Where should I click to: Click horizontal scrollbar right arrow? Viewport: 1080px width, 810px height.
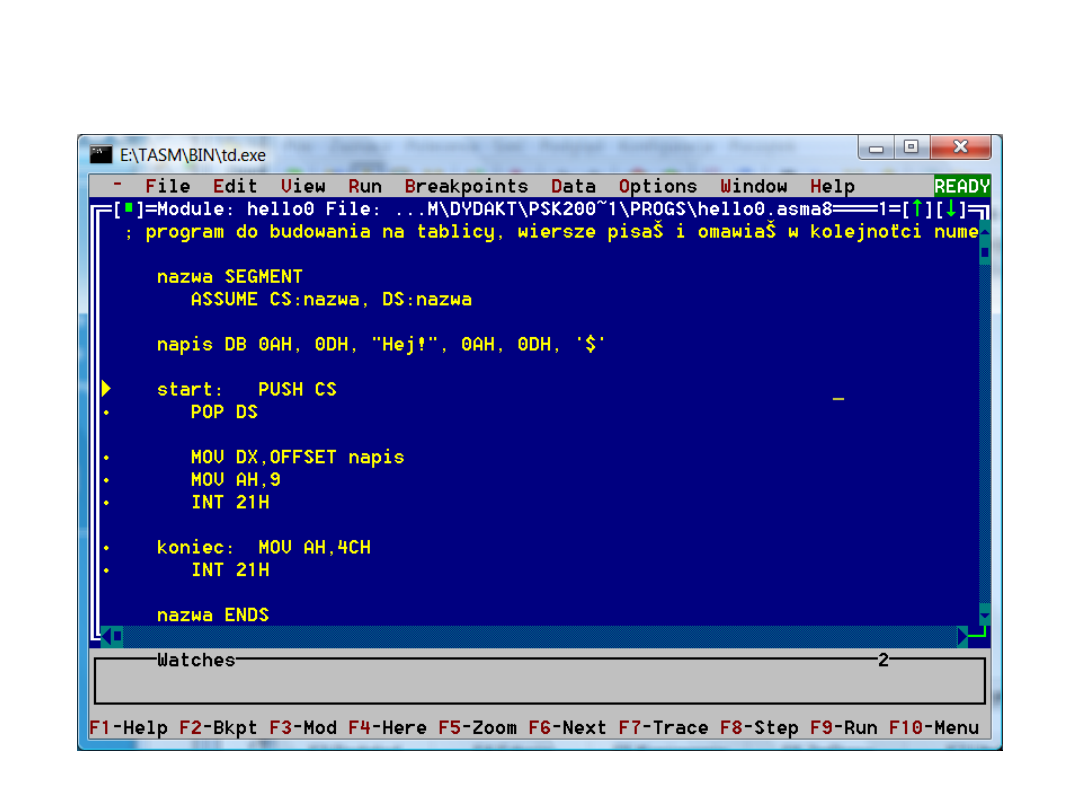point(962,636)
